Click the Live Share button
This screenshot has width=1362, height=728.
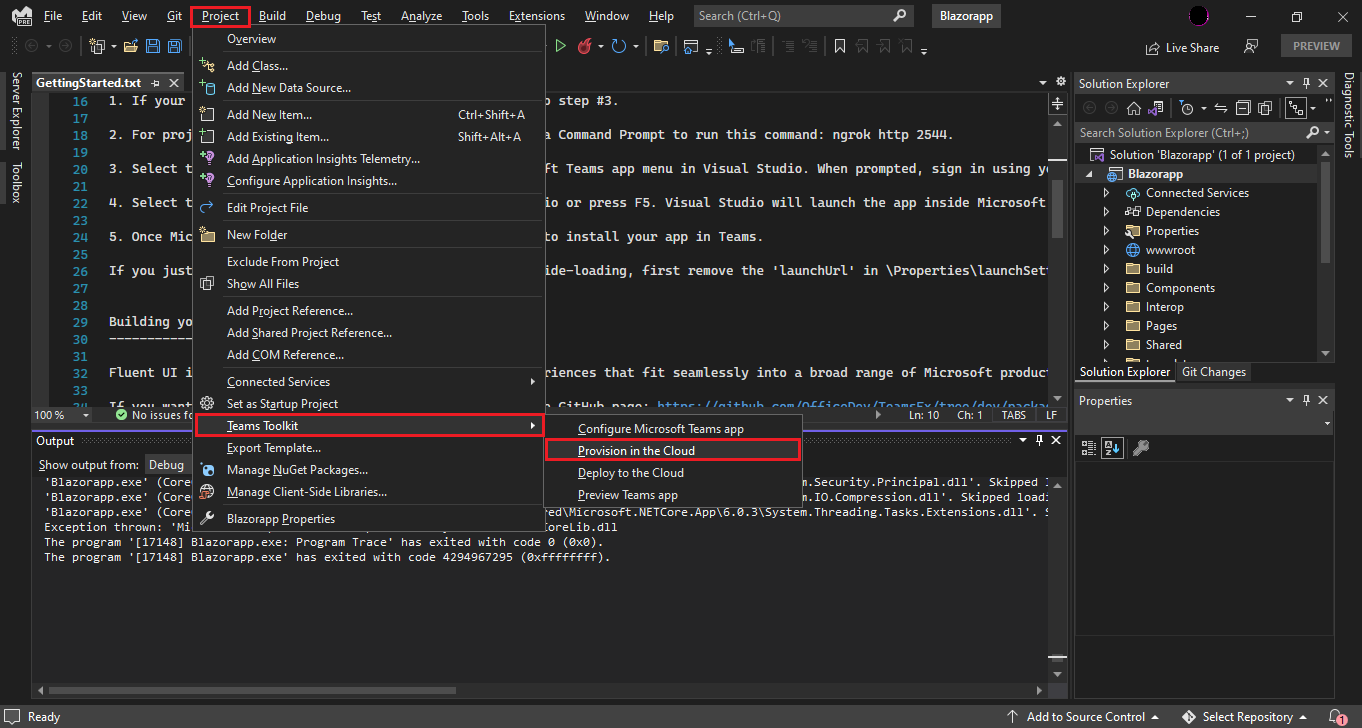coord(1182,47)
